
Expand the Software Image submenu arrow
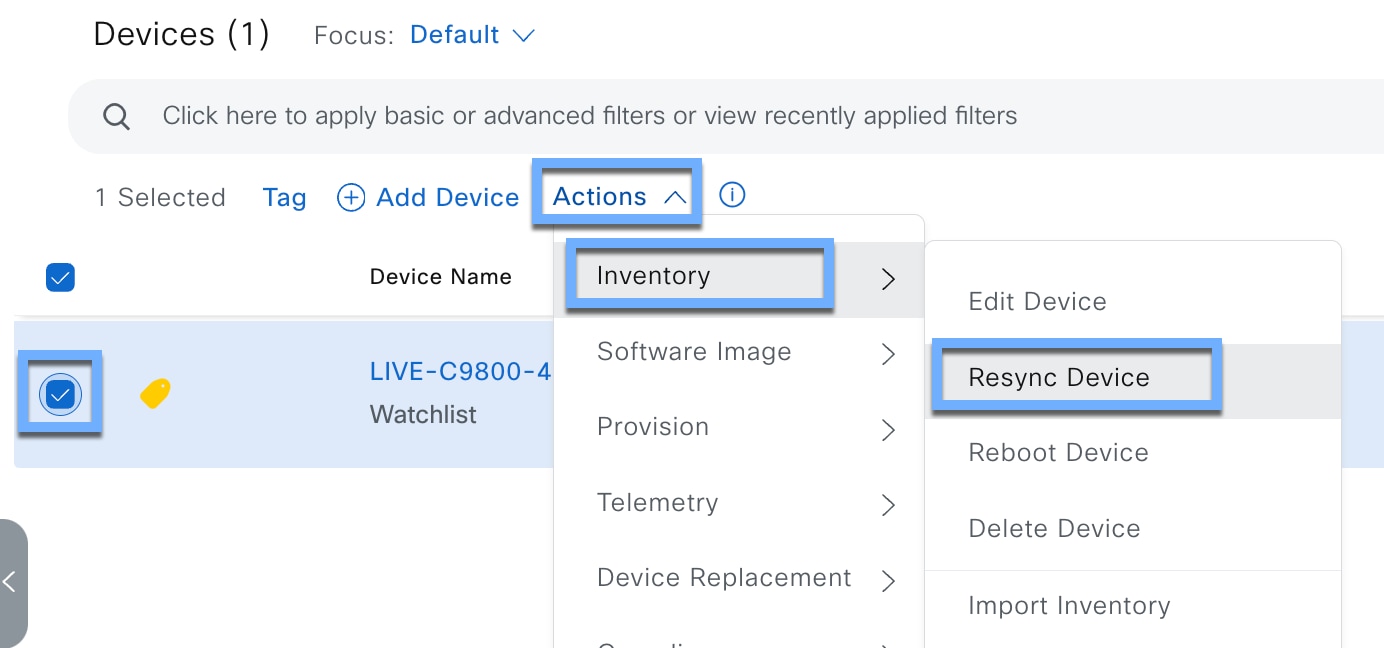(x=887, y=353)
